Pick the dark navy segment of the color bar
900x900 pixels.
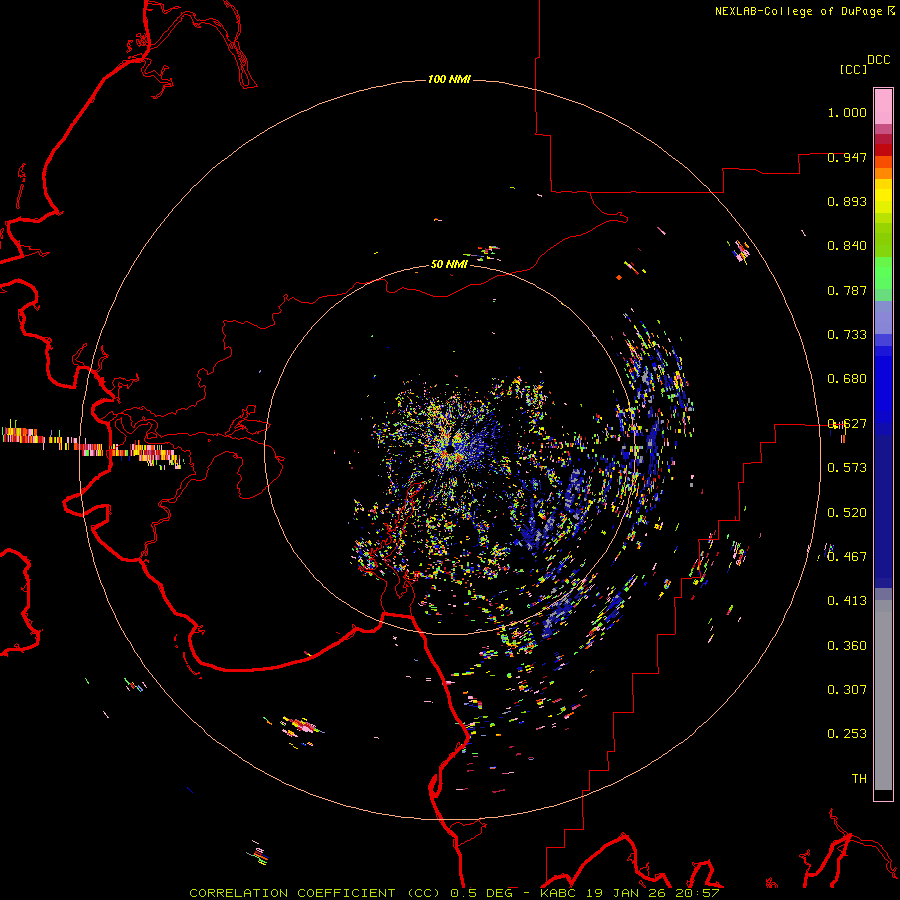(x=883, y=511)
